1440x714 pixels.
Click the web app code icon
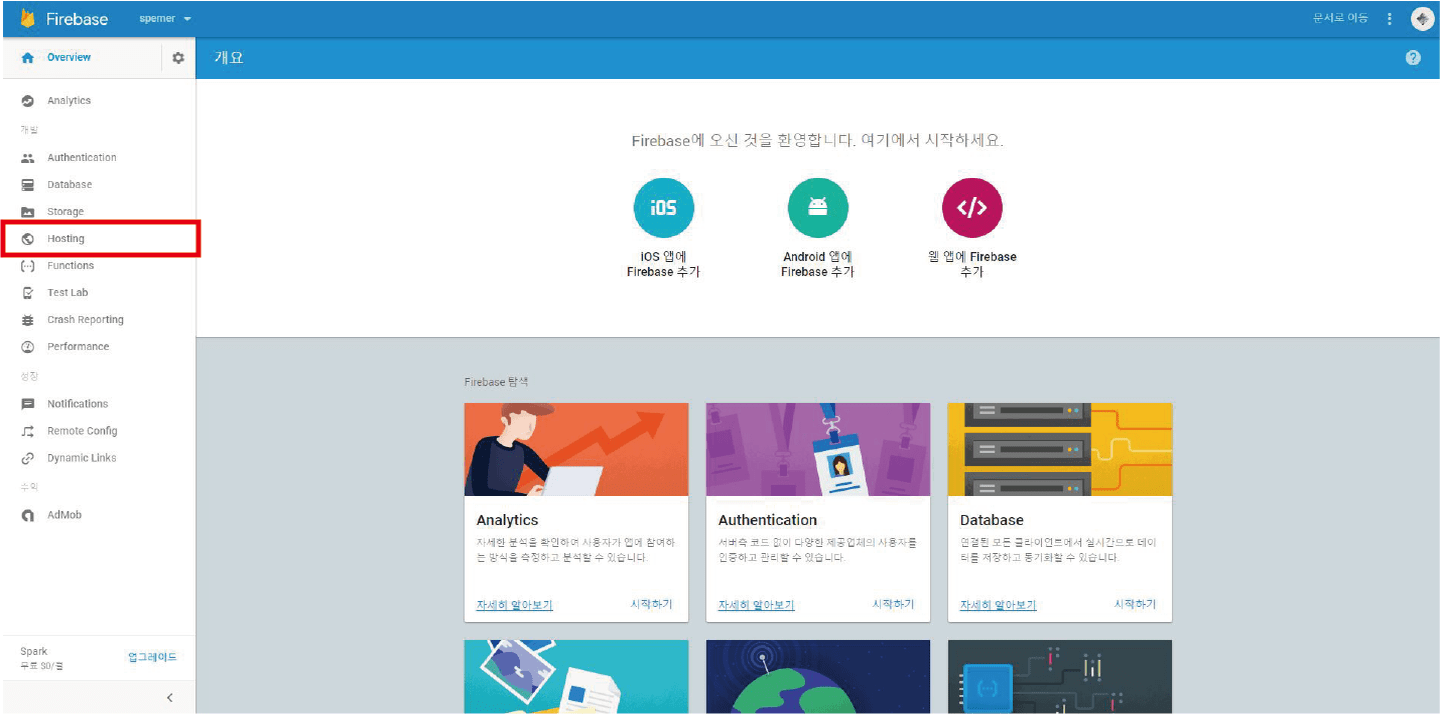[x=972, y=208]
